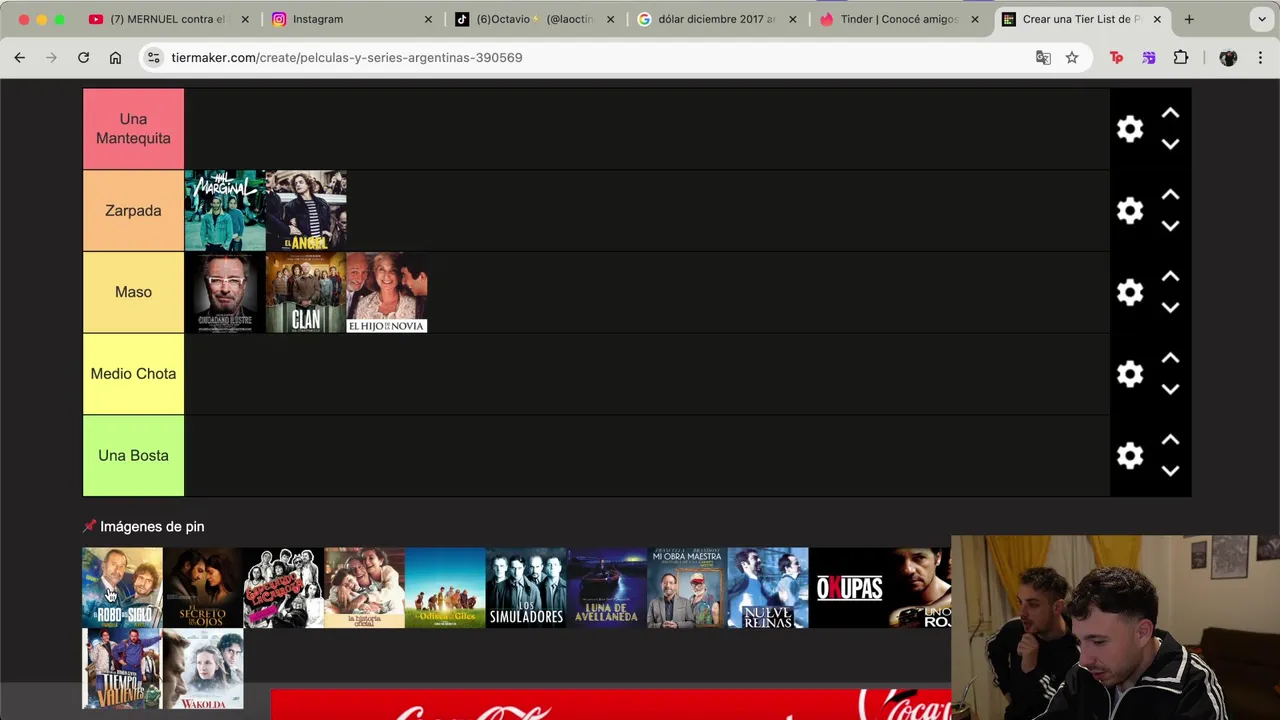The image size is (1280, 720).
Task: Go back to previous page
Action: (x=20, y=58)
